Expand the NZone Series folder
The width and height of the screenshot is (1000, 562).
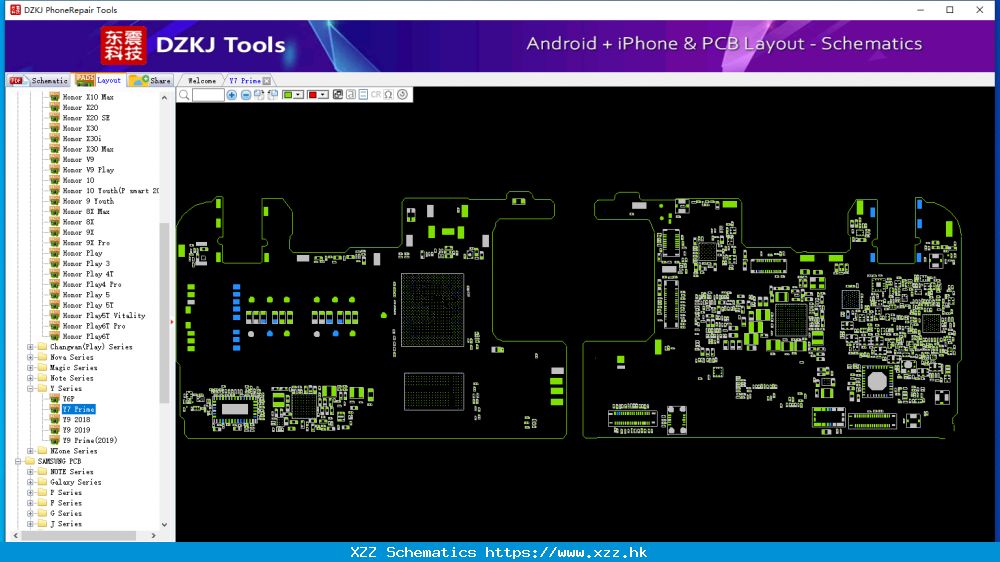click(31, 451)
